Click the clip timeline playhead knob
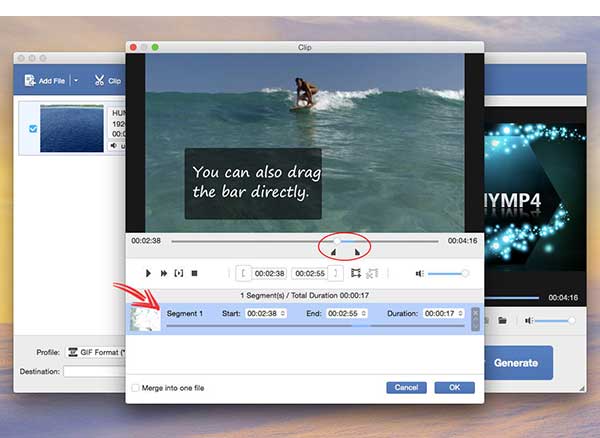The image size is (600, 438). click(337, 241)
